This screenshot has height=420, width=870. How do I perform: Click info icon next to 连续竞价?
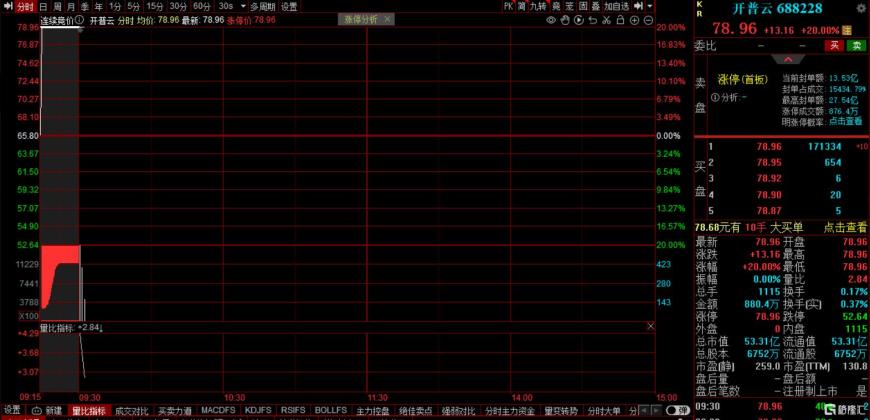click(x=82, y=19)
